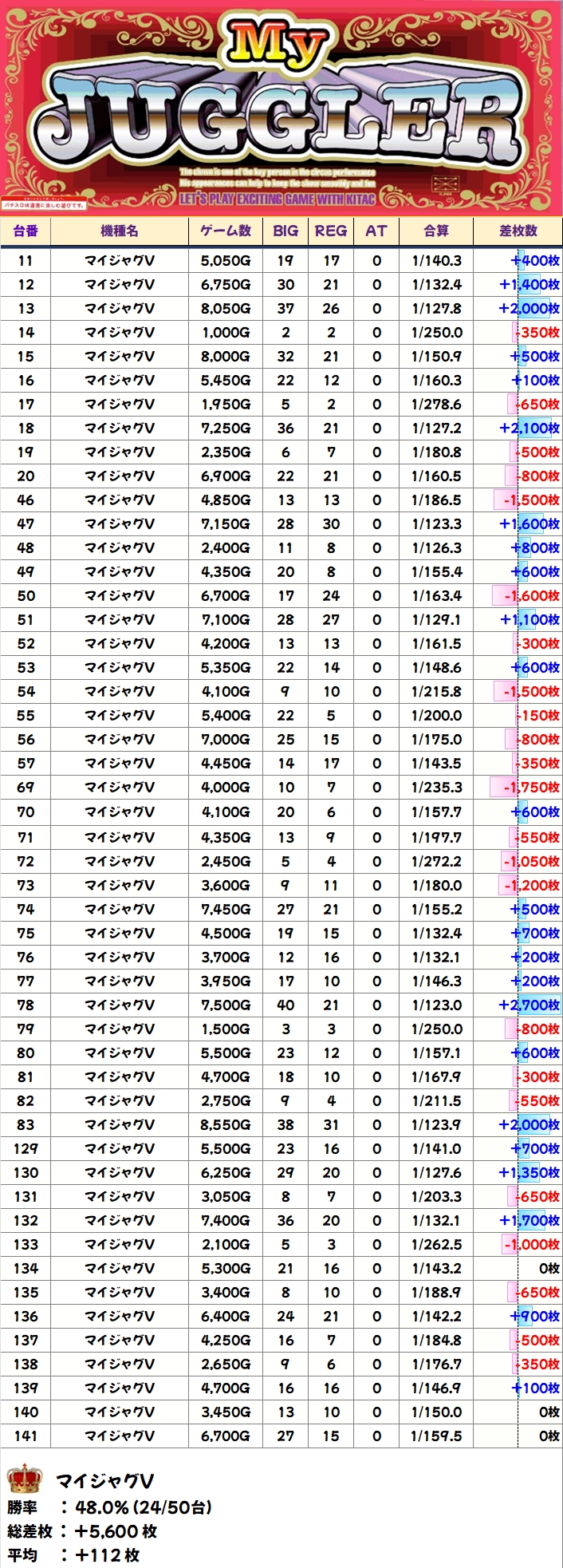This screenshot has width=563, height=1568.
Task: Click the gold crown icon
Action: [x=24, y=1479]
